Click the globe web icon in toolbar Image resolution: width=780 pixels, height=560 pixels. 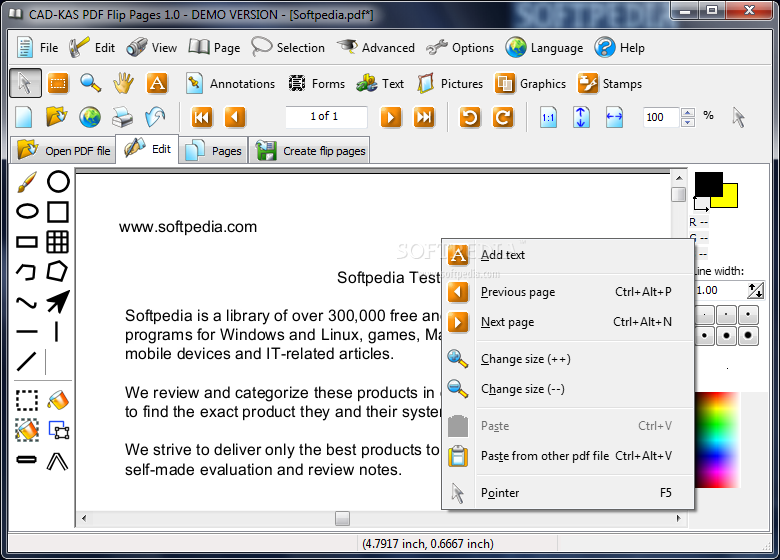90,117
